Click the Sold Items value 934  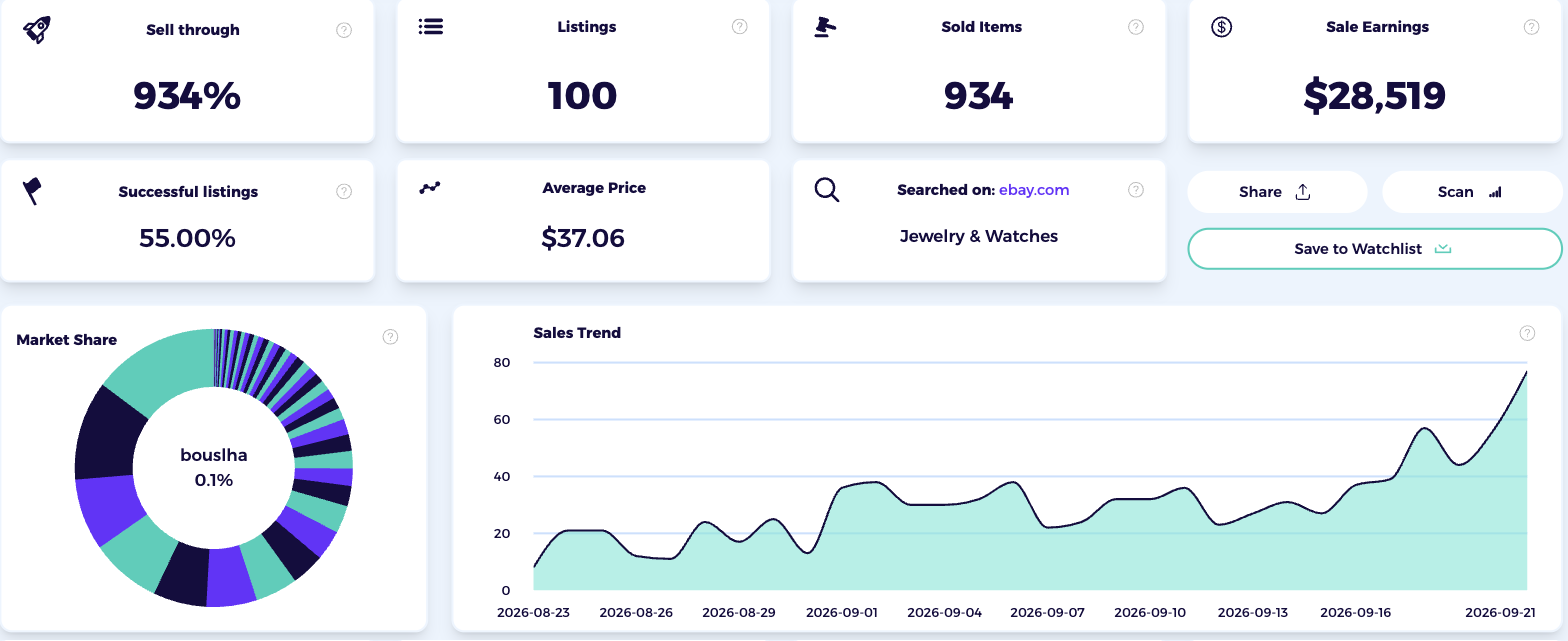(979, 96)
